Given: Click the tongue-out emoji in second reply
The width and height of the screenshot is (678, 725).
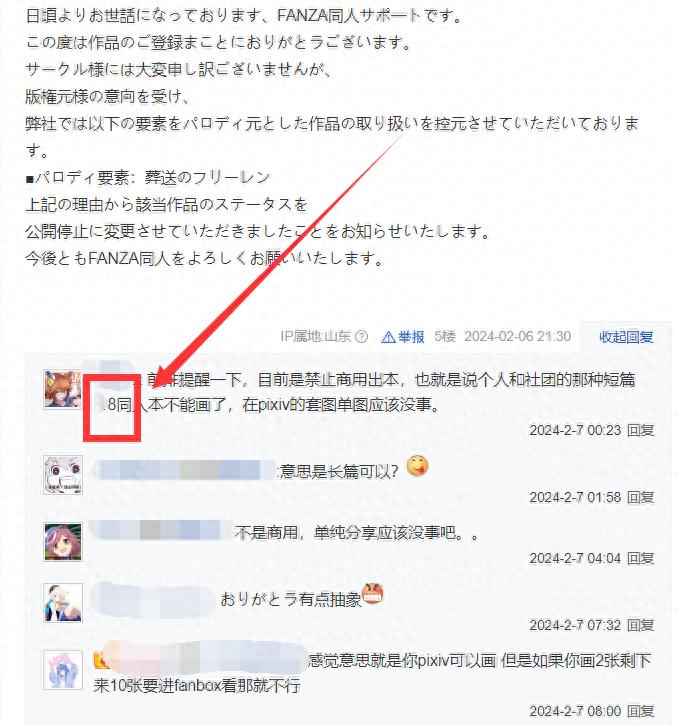Looking at the screenshot, I should pos(417,467).
